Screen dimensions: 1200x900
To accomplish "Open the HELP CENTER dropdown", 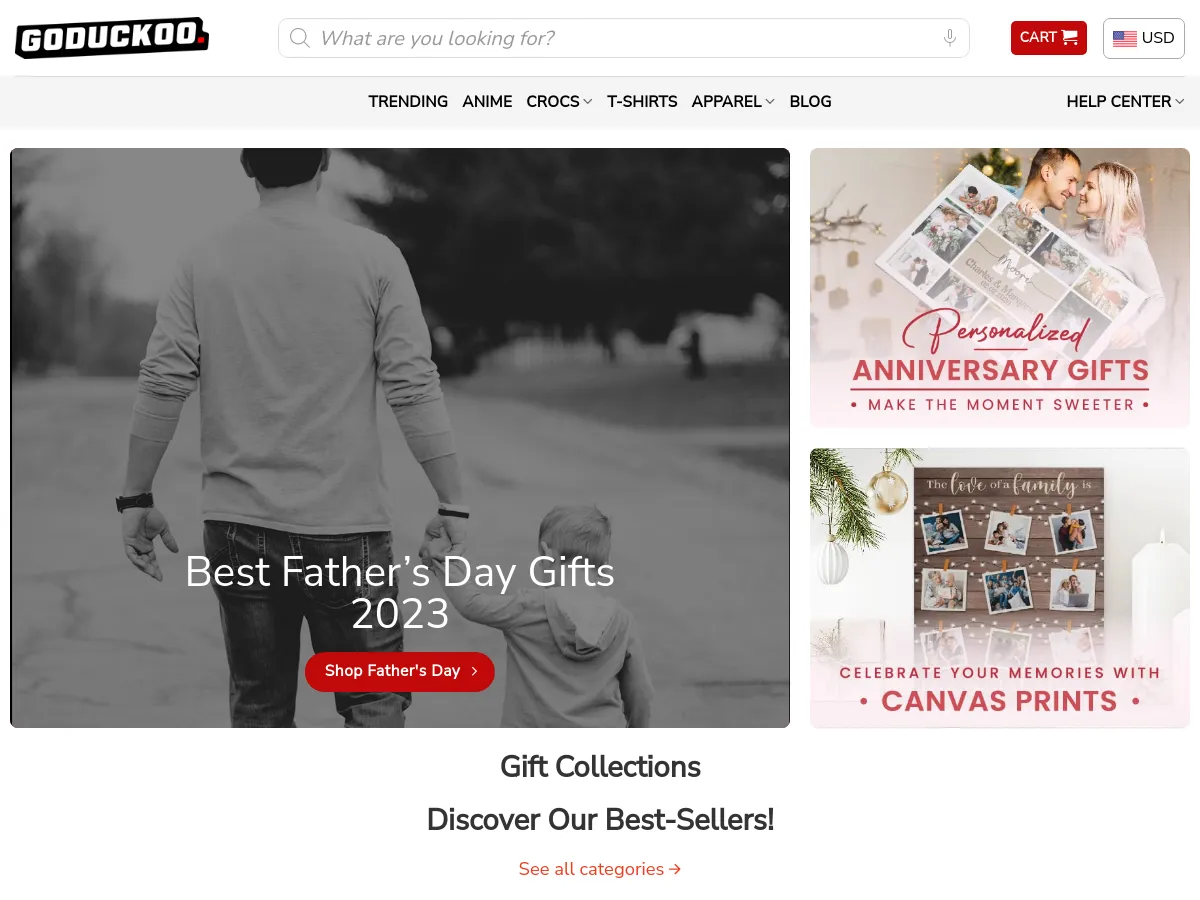I will coord(1125,101).
